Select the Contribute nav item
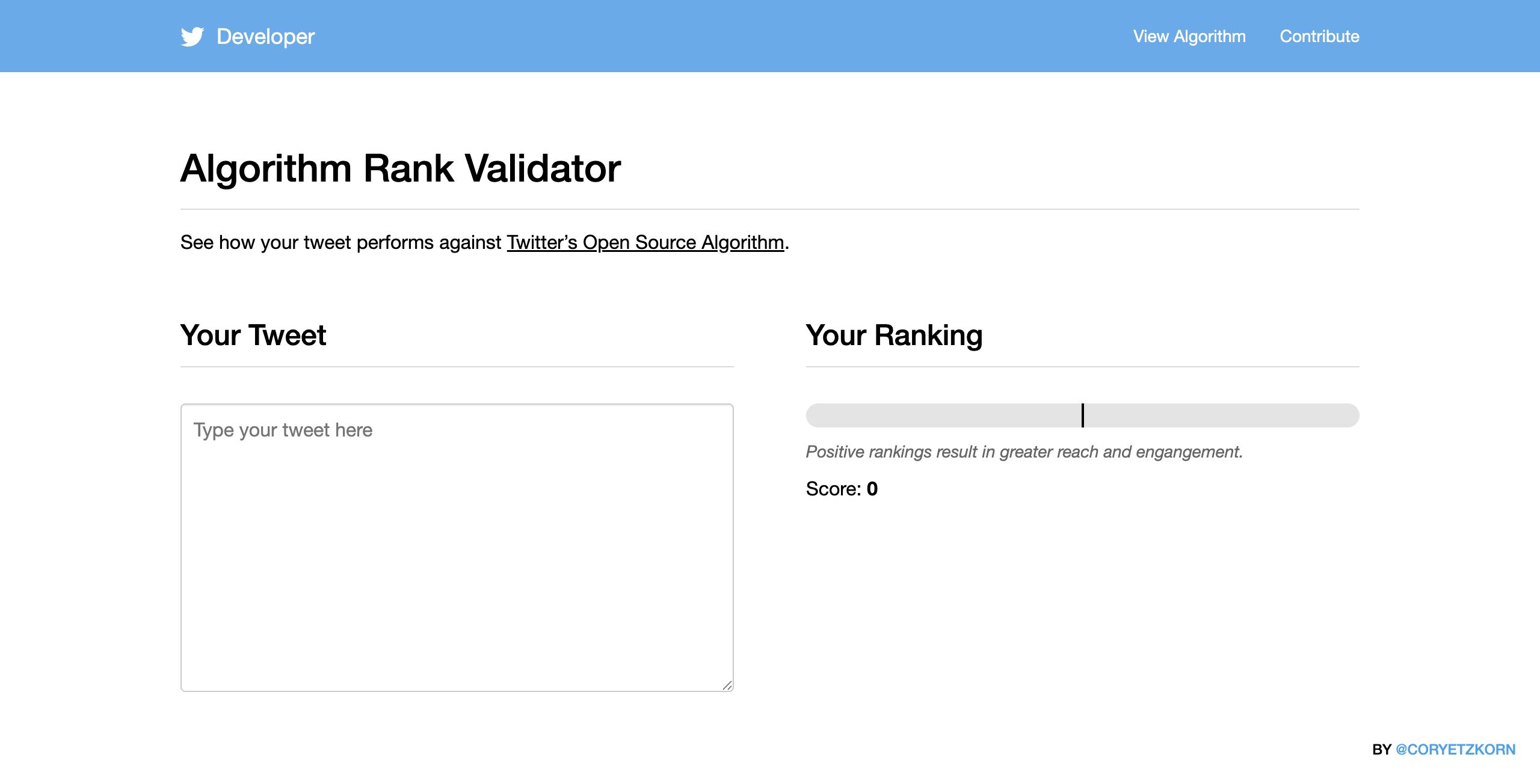The image size is (1540, 784). coord(1319,36)
